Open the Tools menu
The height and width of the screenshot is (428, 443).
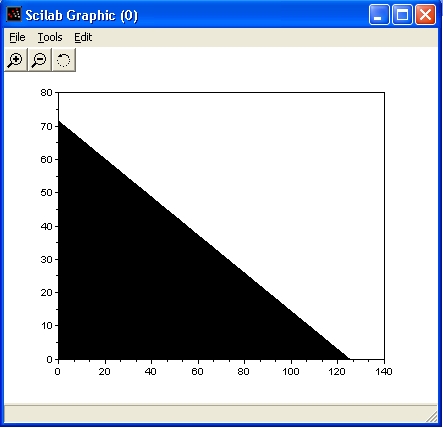(x=50, y=37)
